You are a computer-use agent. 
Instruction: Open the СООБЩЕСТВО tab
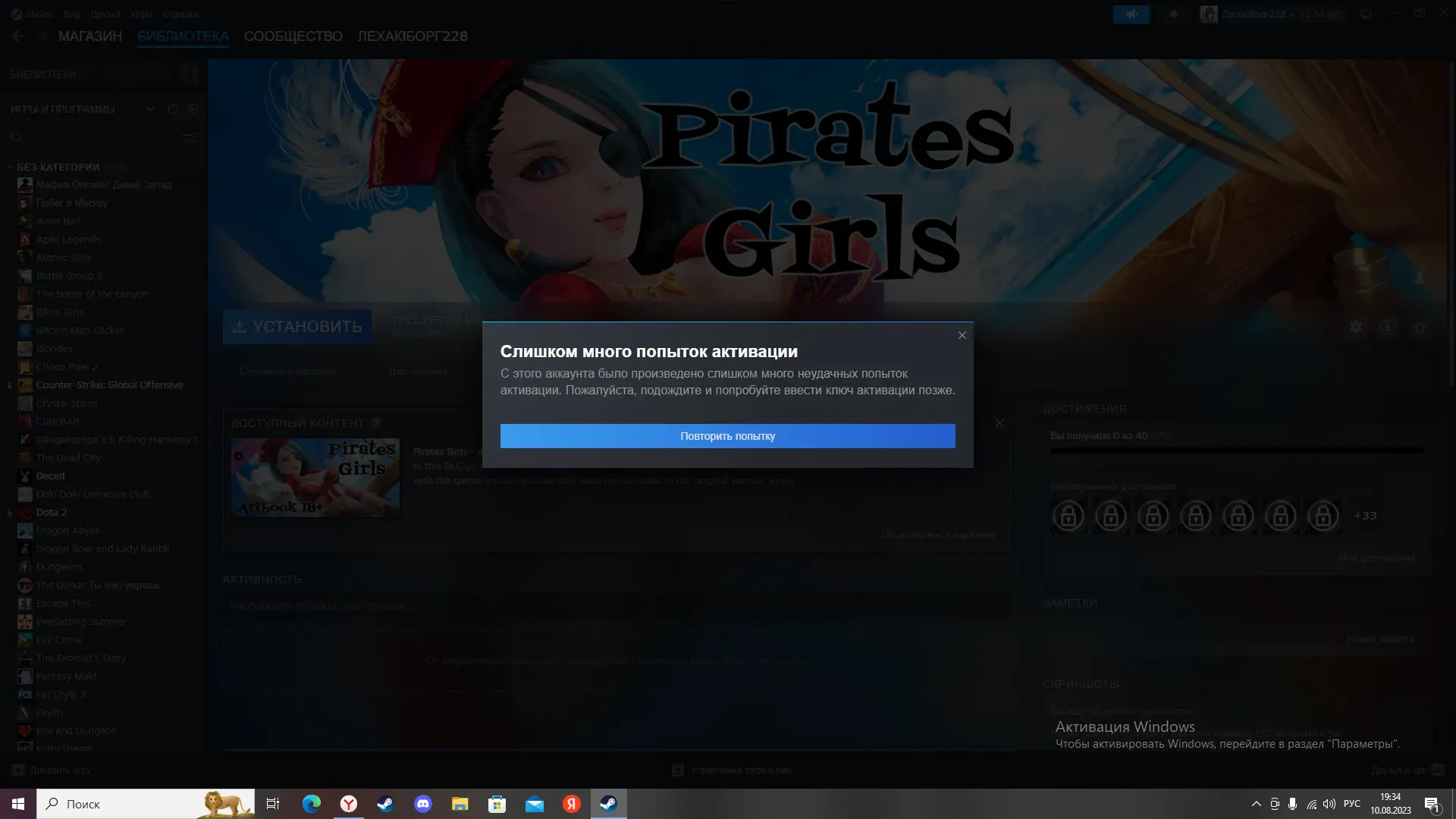click(293, 36)
